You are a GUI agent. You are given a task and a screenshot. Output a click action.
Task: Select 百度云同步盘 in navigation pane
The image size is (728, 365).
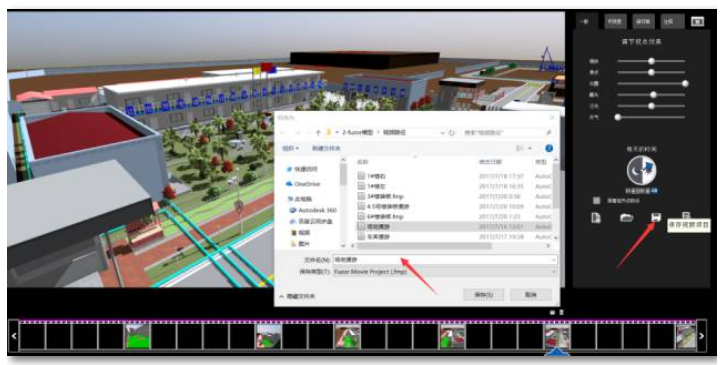(x=311, y=221)
